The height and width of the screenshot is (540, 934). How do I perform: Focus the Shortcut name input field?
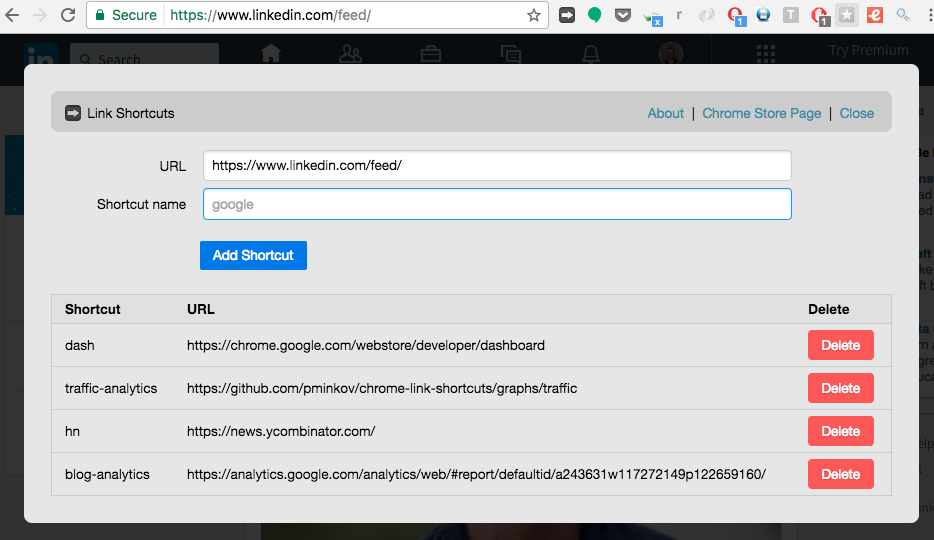point(497,204)
